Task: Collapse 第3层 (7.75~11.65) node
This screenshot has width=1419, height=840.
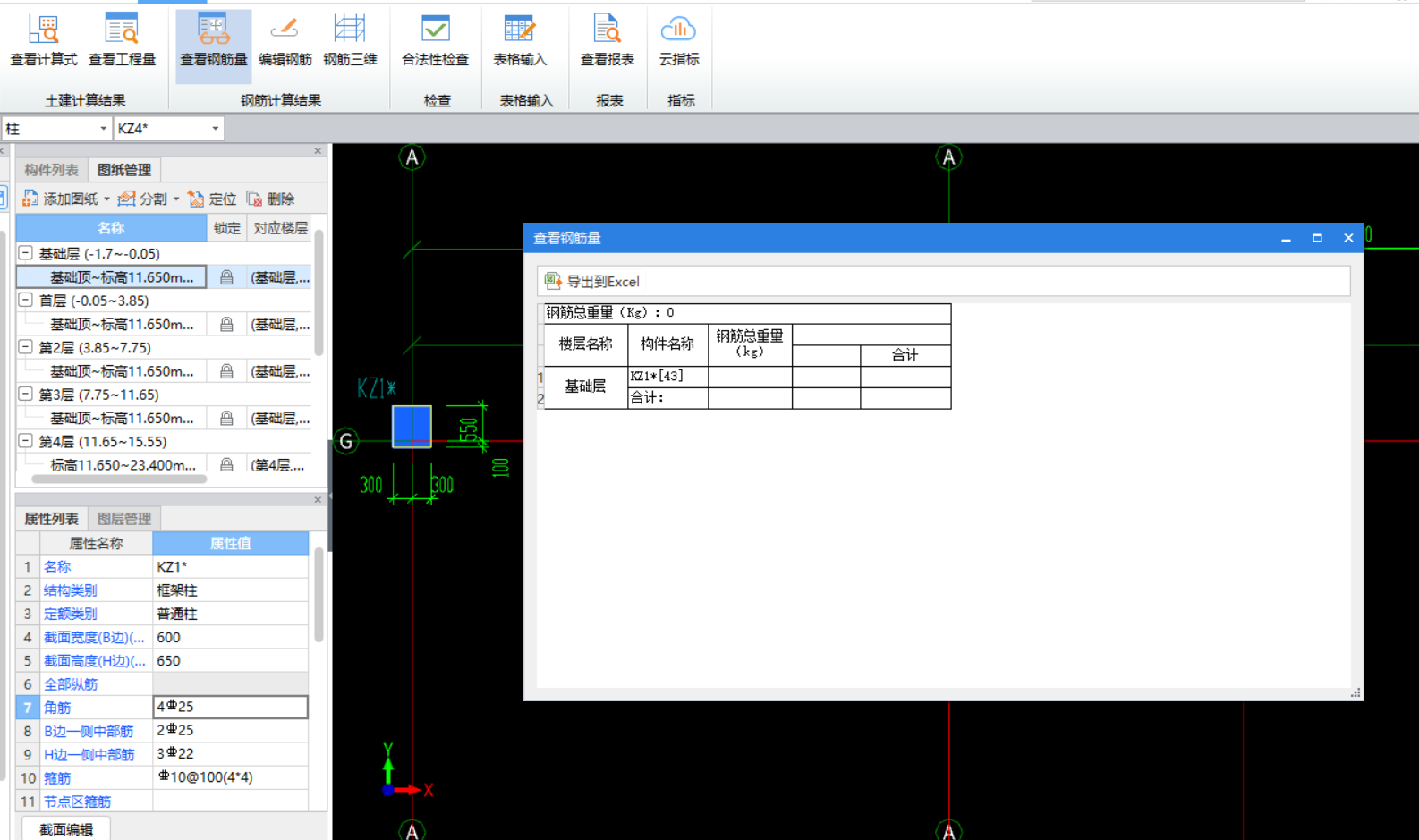Action: click(x=26, y=394)
